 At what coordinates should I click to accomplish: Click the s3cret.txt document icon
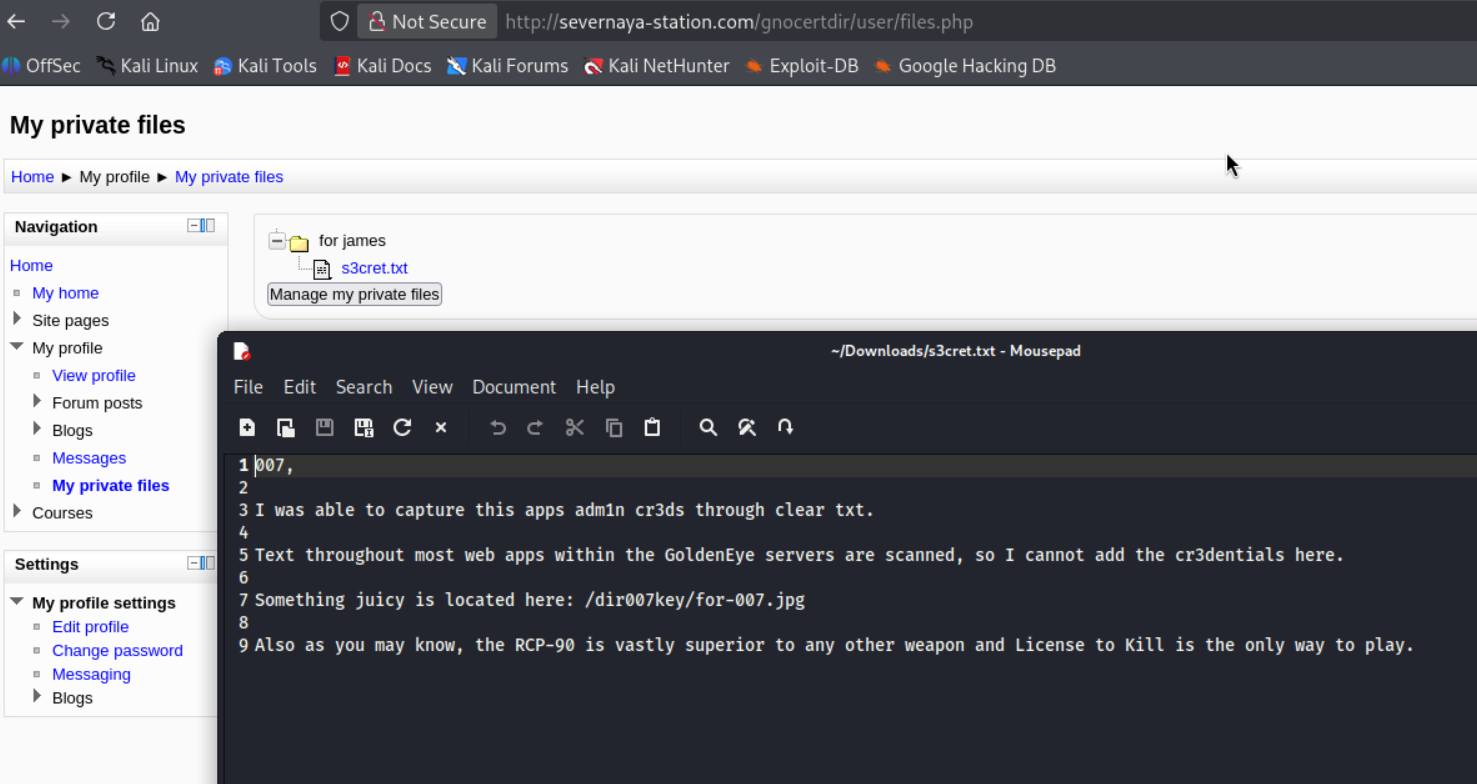click(321, 269)
